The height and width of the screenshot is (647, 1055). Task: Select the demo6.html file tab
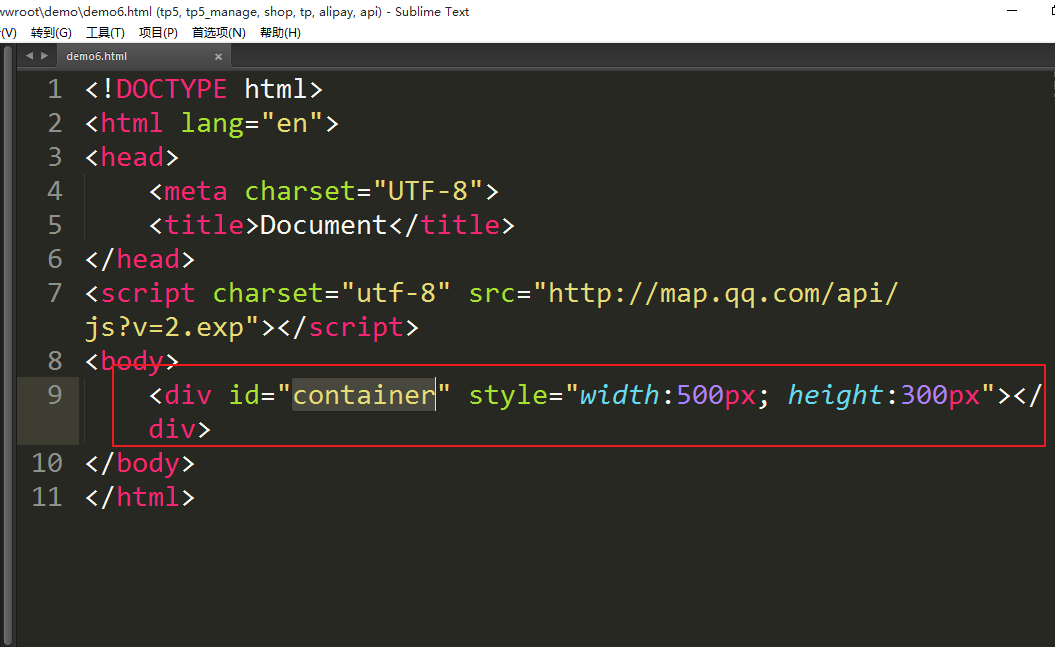click(x=97, y=57)
